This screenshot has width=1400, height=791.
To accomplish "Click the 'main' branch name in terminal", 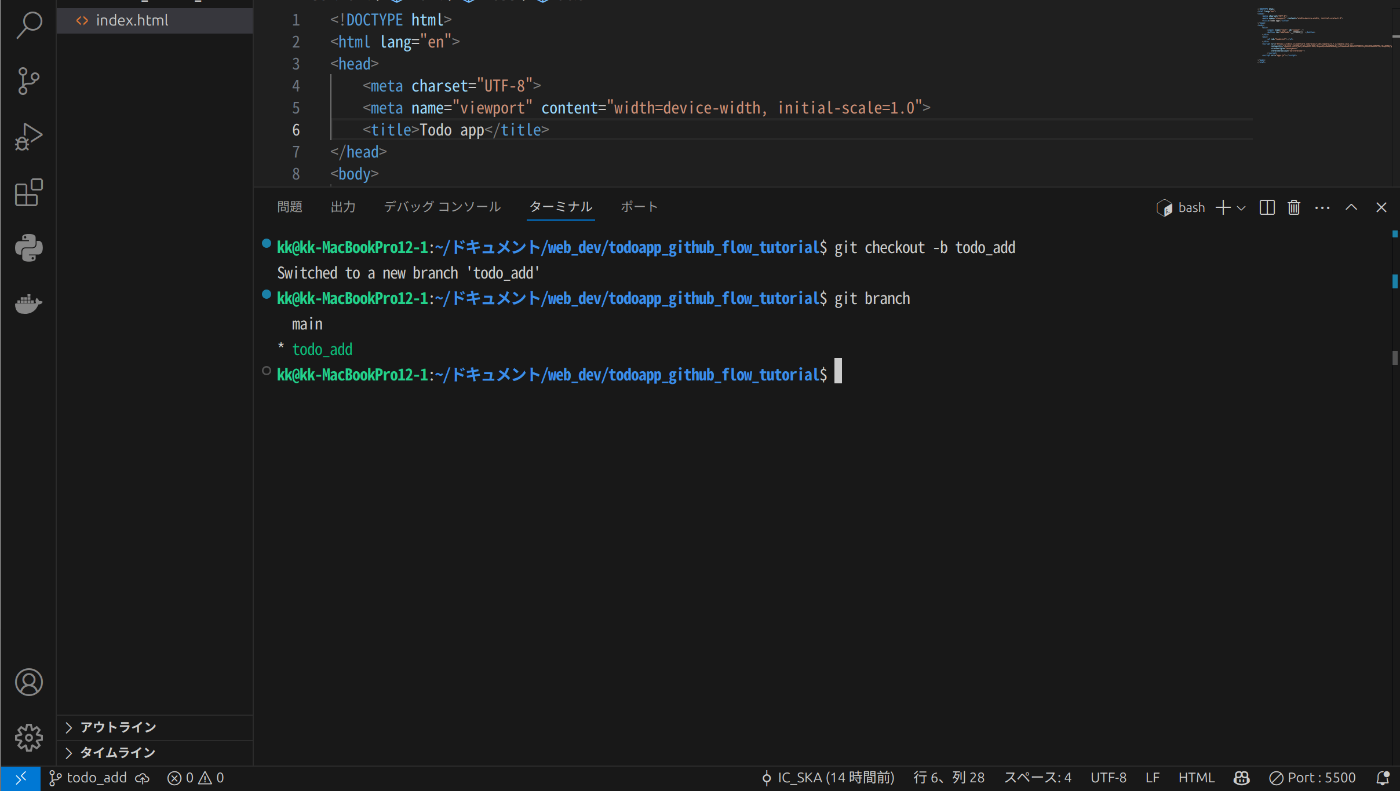I will click(x=307, y=324).
